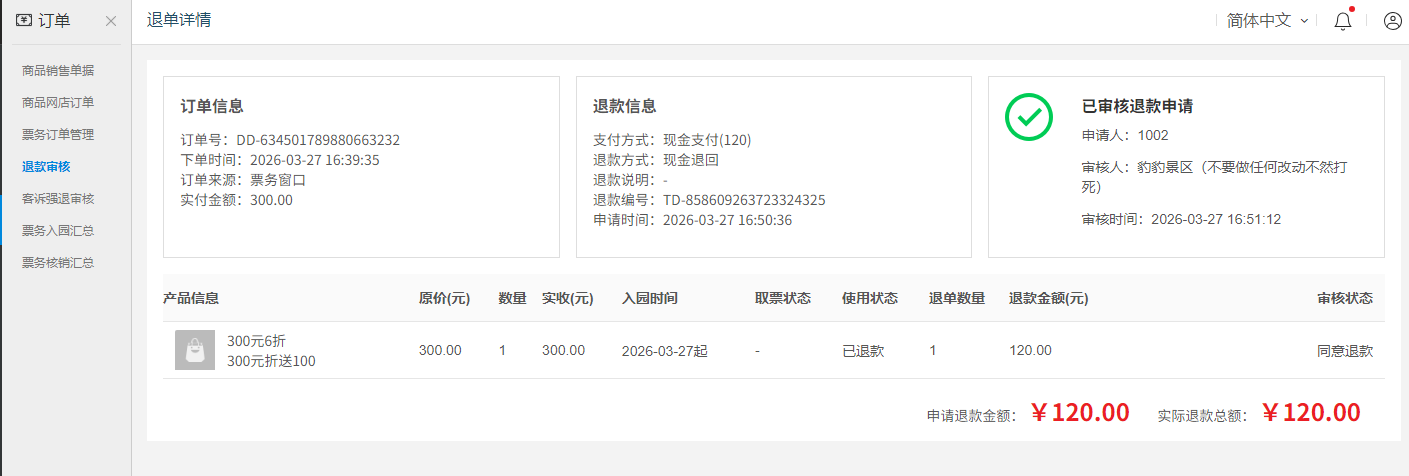Image resolution: width=1409 pixels, height=476 pixels.
Task: Click the refund number TD-858609263723324325
Action: coord(744,200)
